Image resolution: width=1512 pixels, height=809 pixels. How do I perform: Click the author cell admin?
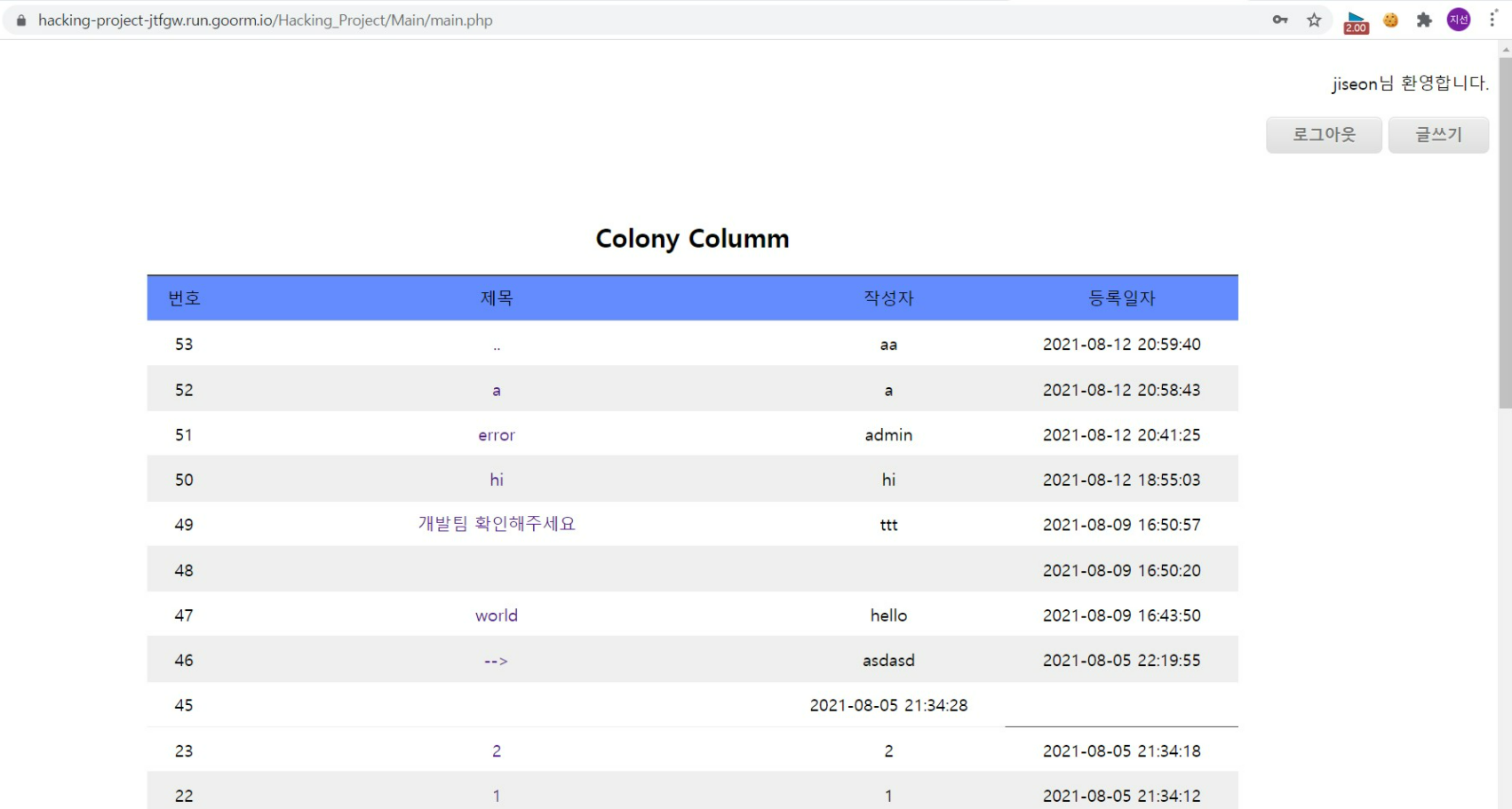coord(888,435)
